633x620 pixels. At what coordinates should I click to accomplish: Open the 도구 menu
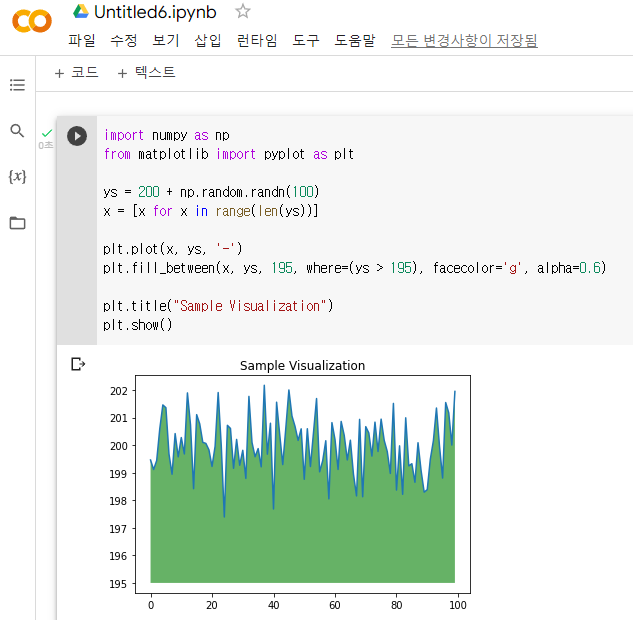coord(306,40)
